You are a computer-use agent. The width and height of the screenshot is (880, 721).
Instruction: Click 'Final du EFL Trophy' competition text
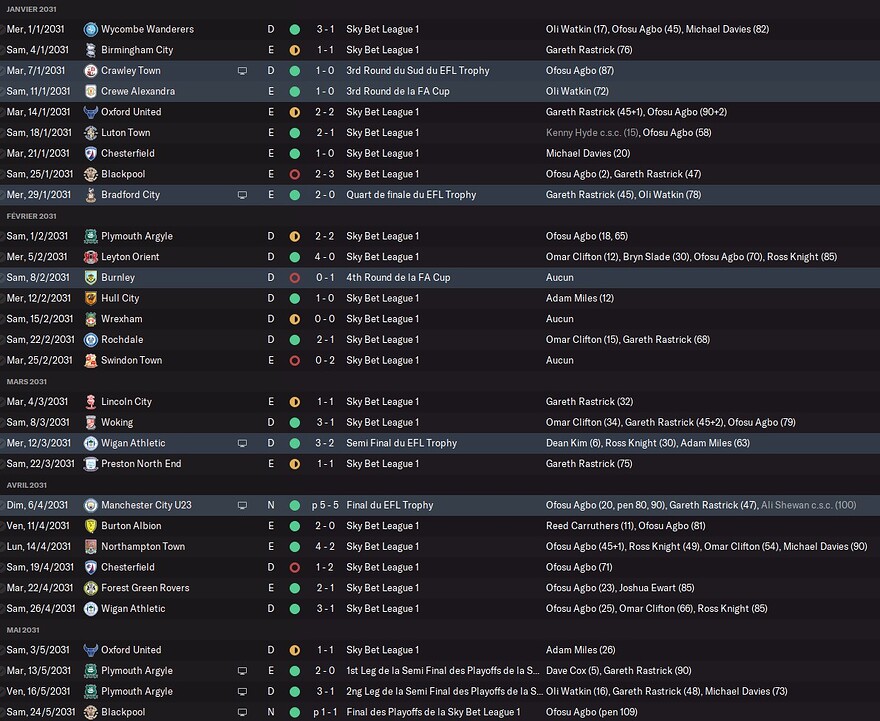[x=389, y=505]
